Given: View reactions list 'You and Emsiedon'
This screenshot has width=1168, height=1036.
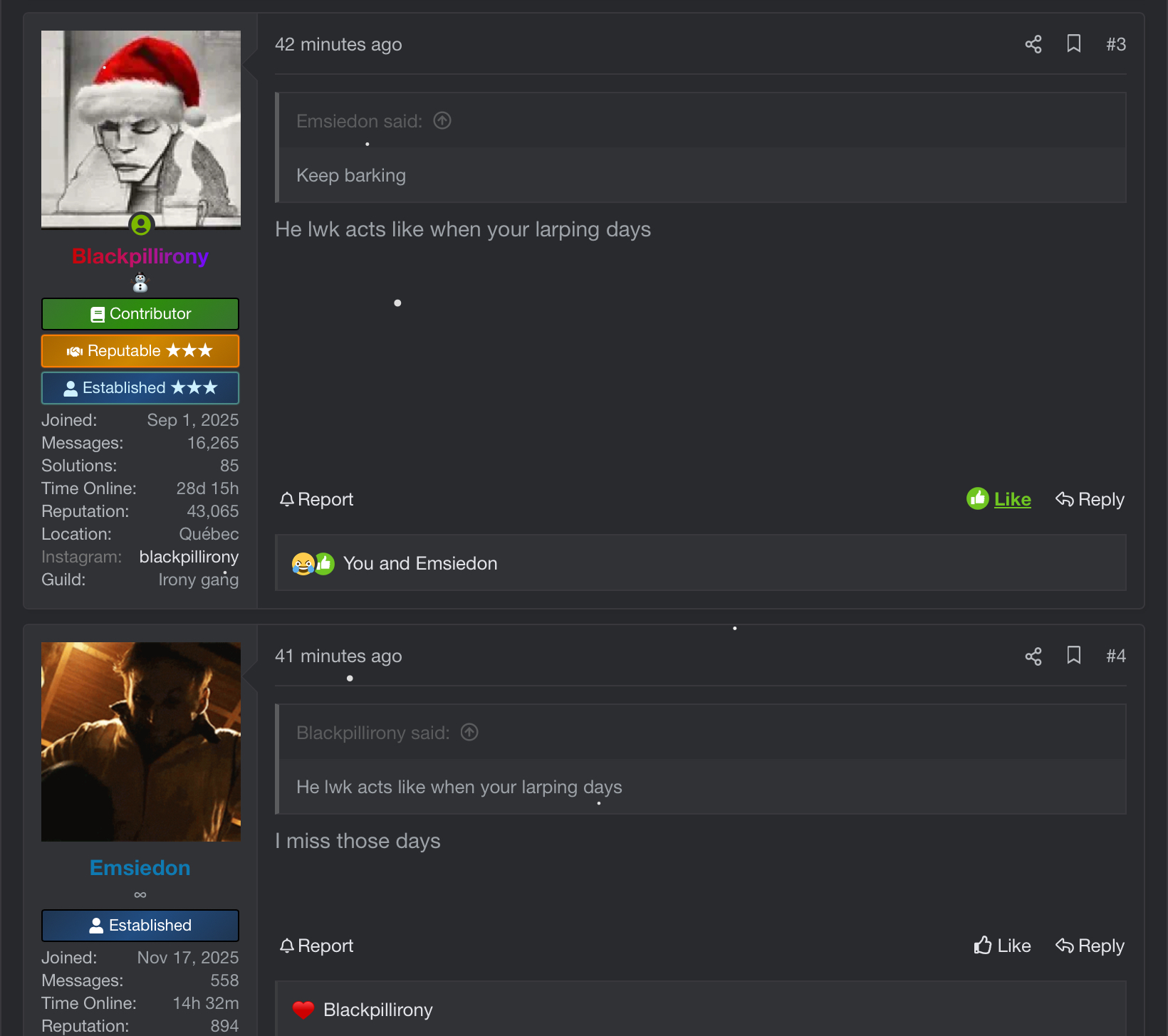Looking at the screenshot, I should pos(420,563).
